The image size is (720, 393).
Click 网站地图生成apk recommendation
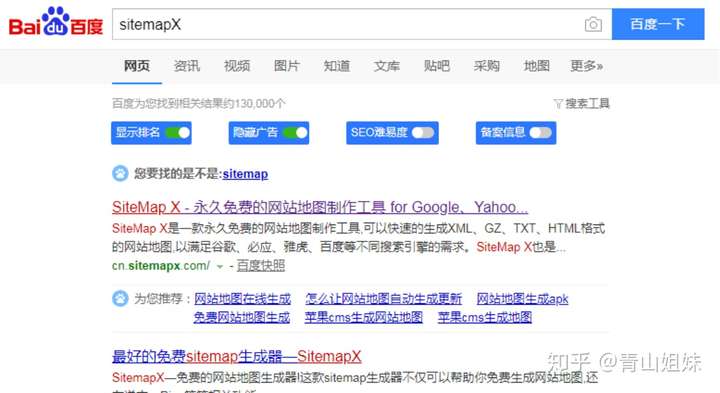pos(523,299)
